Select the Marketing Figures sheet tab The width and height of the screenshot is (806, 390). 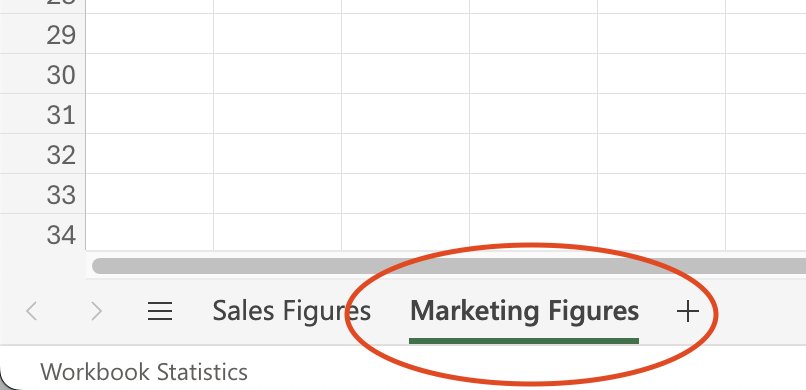click(x=524, y=311)
